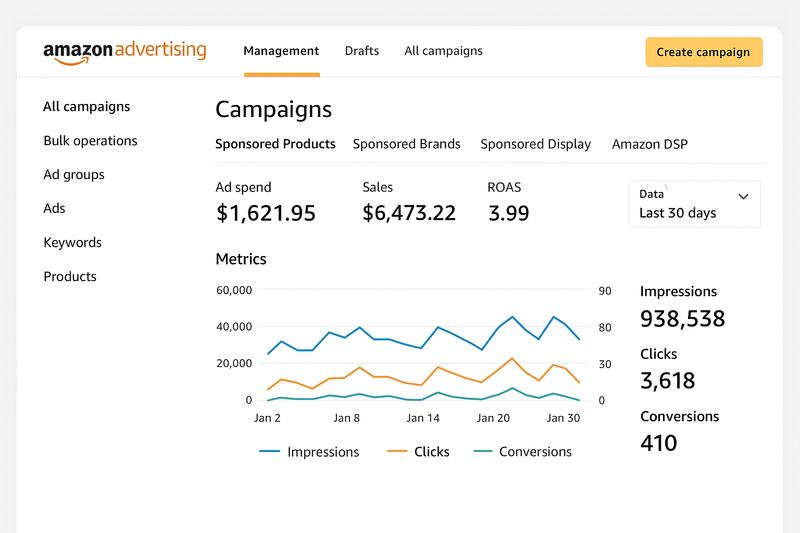Go to Ad groups in the sidebar
The width and height of the screenshot is (800, 533).
74,174
